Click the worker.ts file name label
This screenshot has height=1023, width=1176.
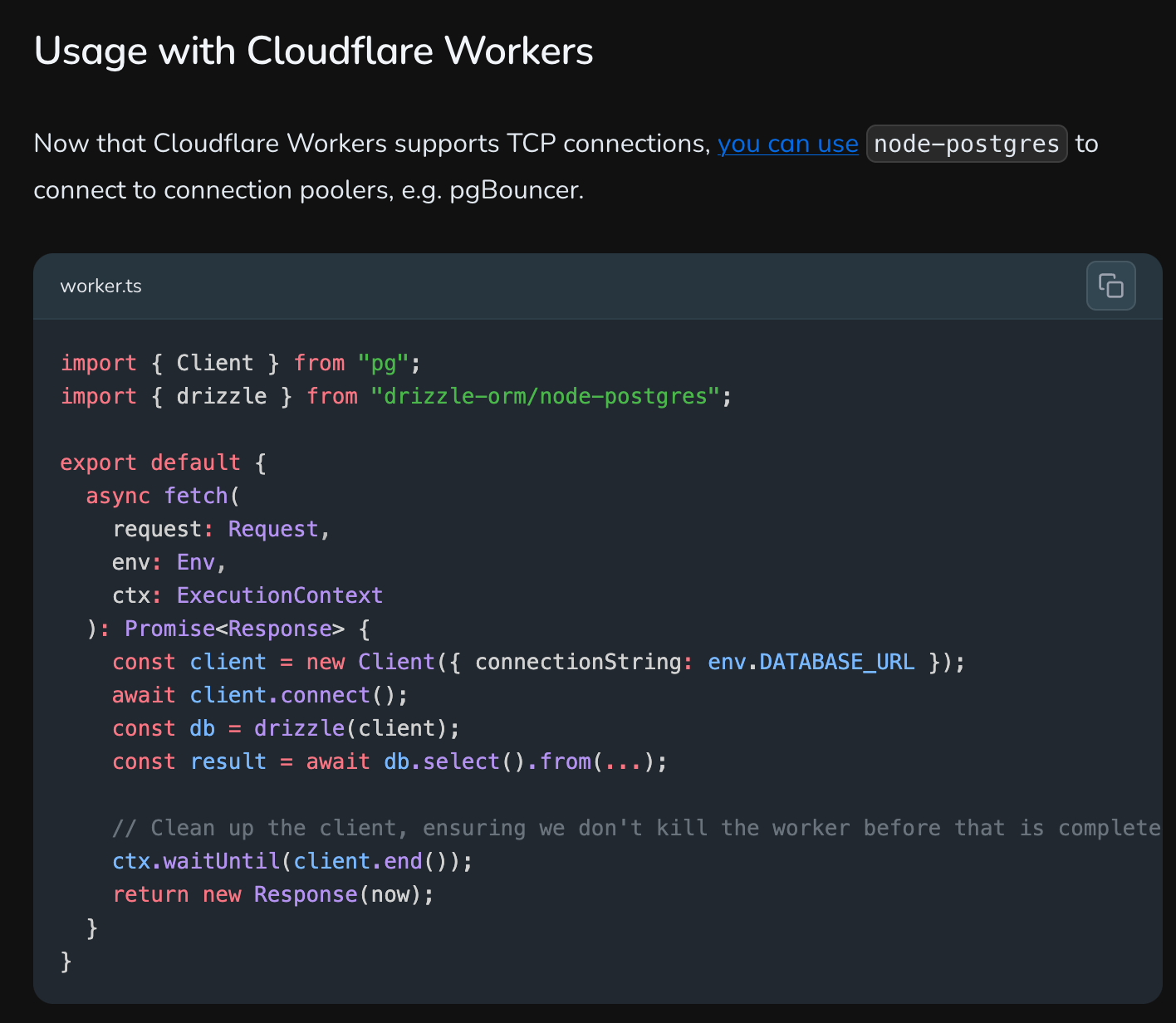[101, 286]
